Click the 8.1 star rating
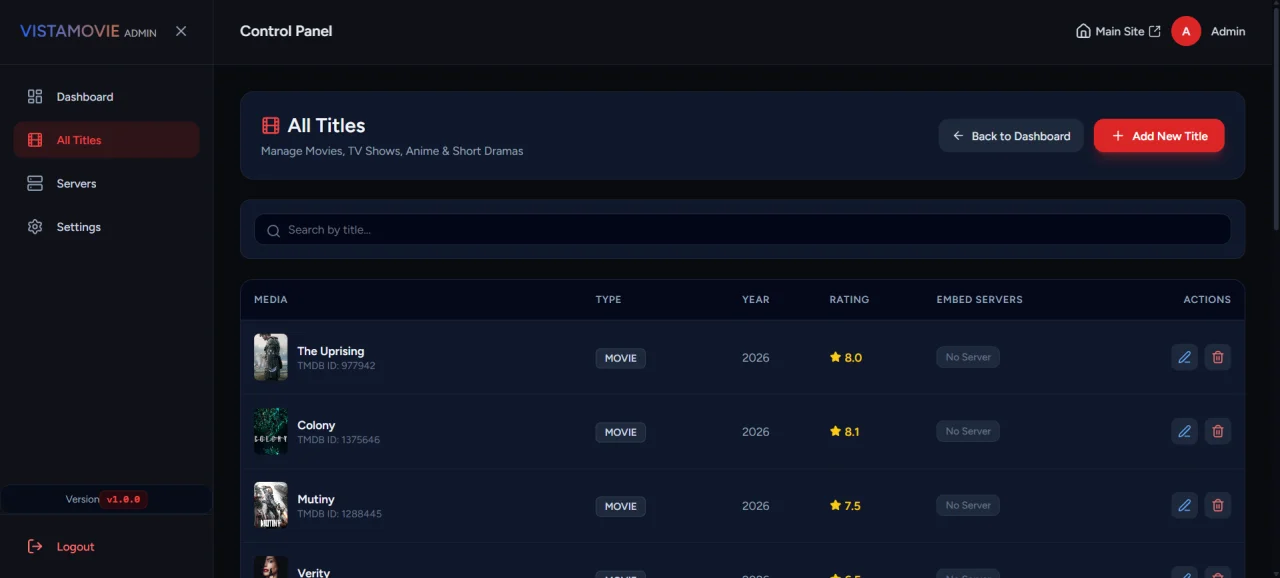 [x=845, y=432]
